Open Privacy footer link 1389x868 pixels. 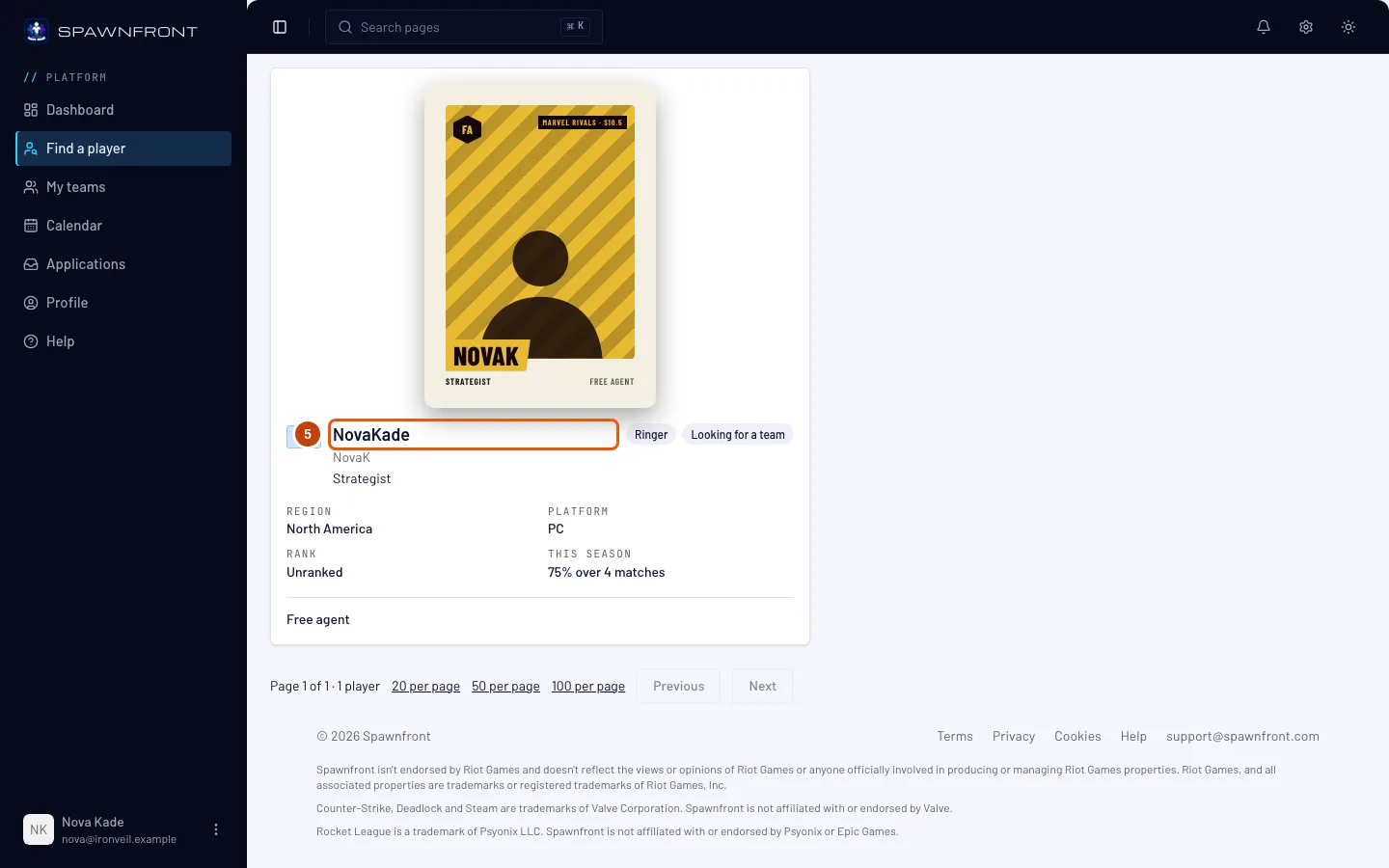pos(1014,737)
